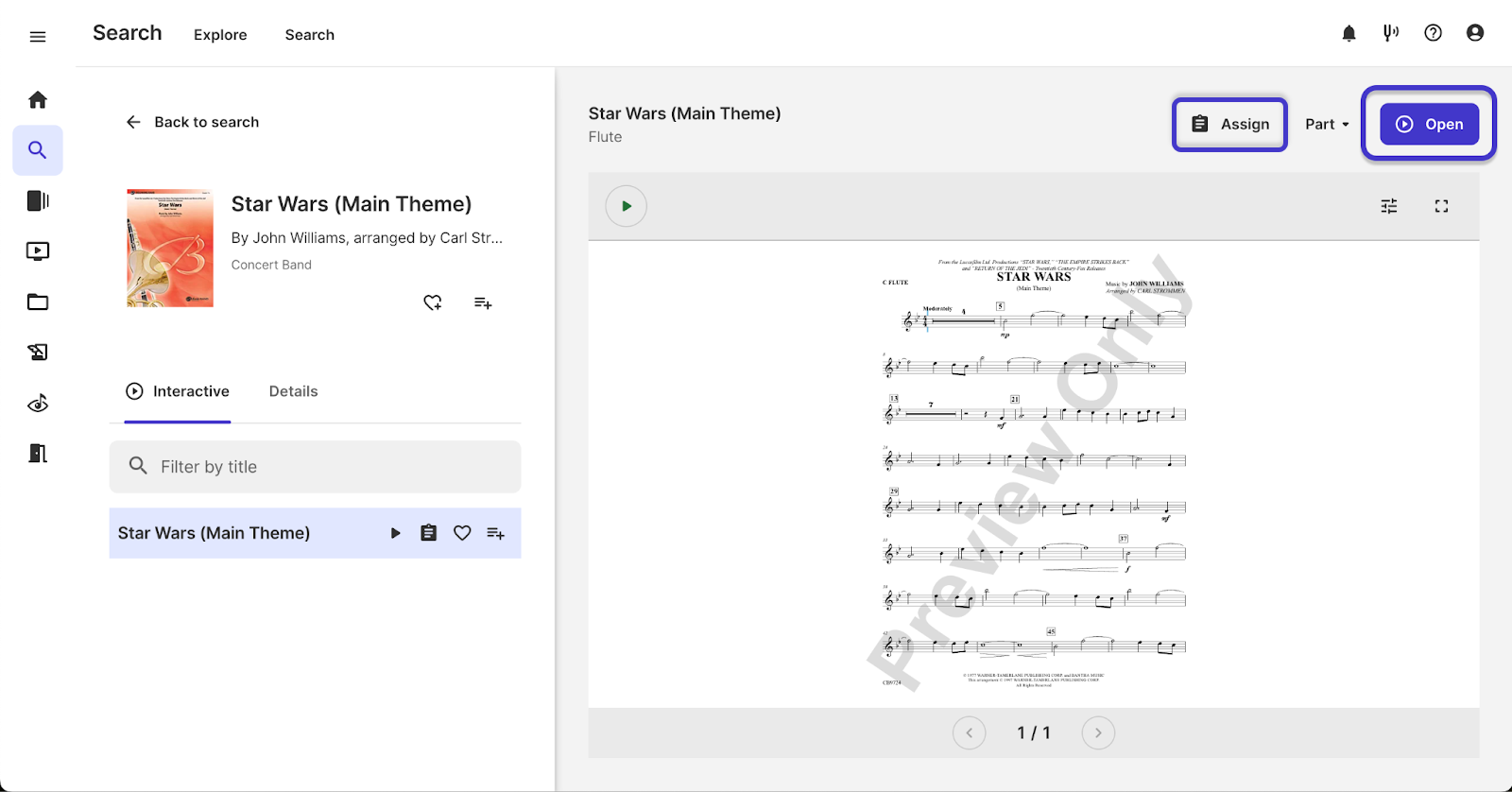
Task: Go back to search
Action: click(x=193, y=122)
